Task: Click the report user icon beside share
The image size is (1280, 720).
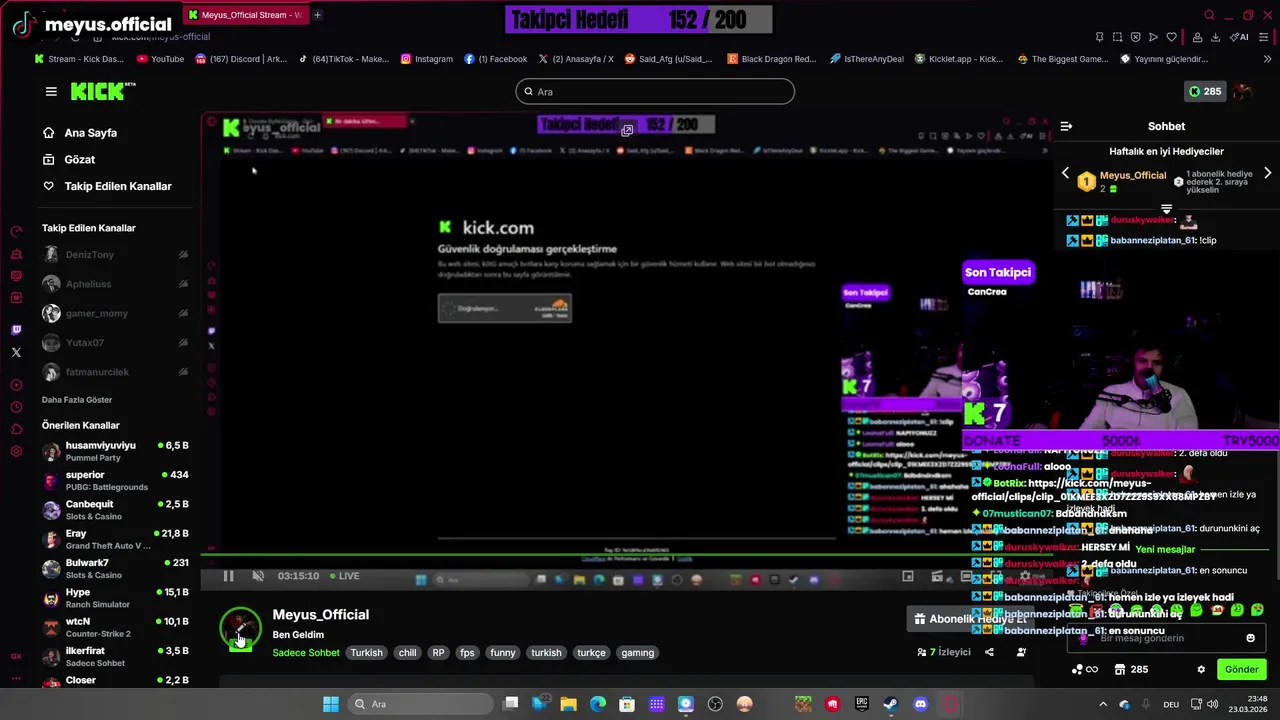Action: click(x=1021, y=652)
